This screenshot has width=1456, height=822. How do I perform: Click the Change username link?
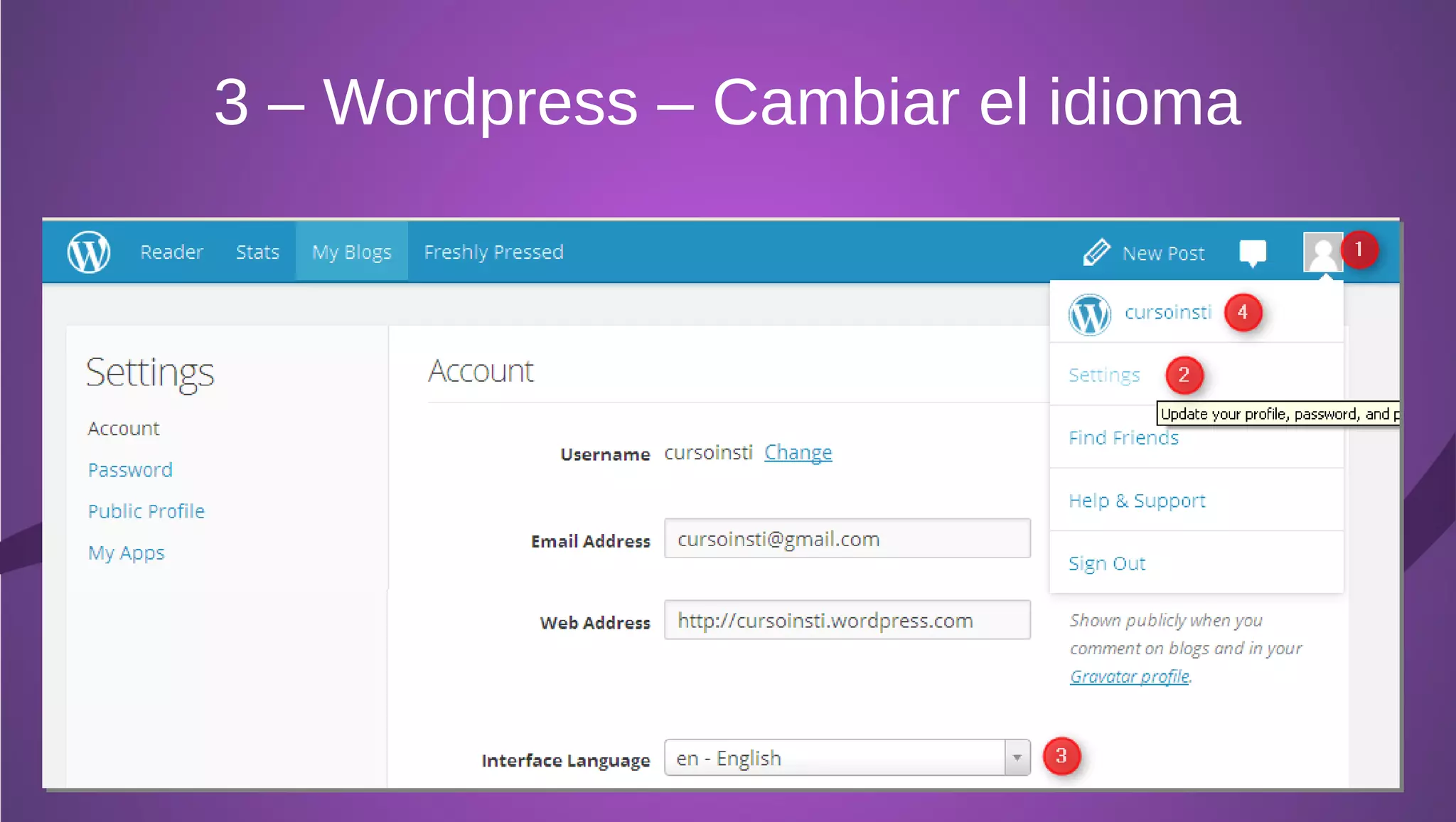tap(798, 452)
